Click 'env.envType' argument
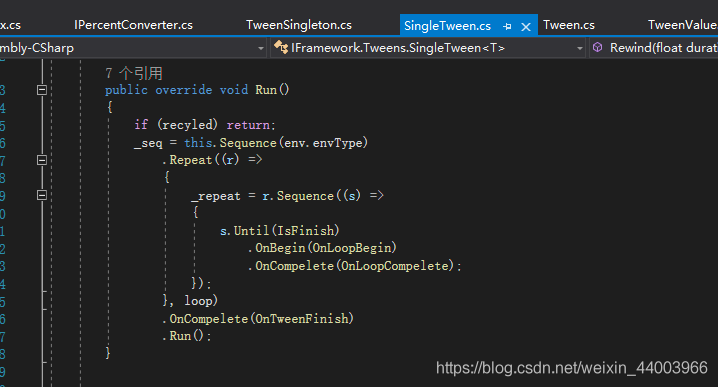Screen dimensions: 718x387 [324, 143]
